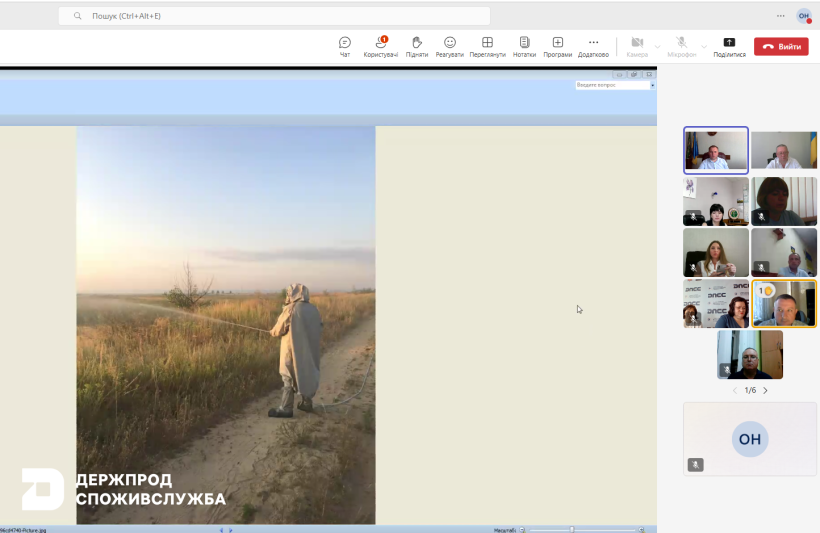Unmute the Мікрофон (Microphone)
820x533 pixels.
pyautogui.click(x=681, y=46)
